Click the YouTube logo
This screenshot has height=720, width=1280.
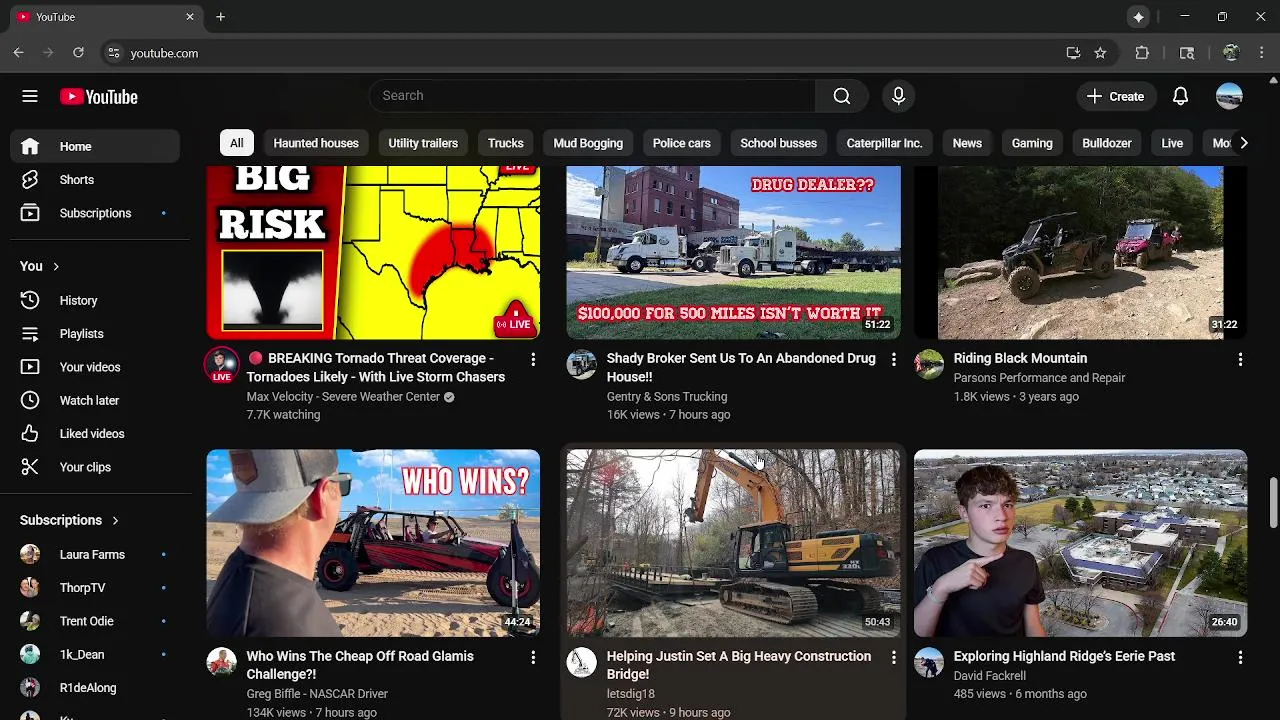pyautogui.click(x=99, y=97)
